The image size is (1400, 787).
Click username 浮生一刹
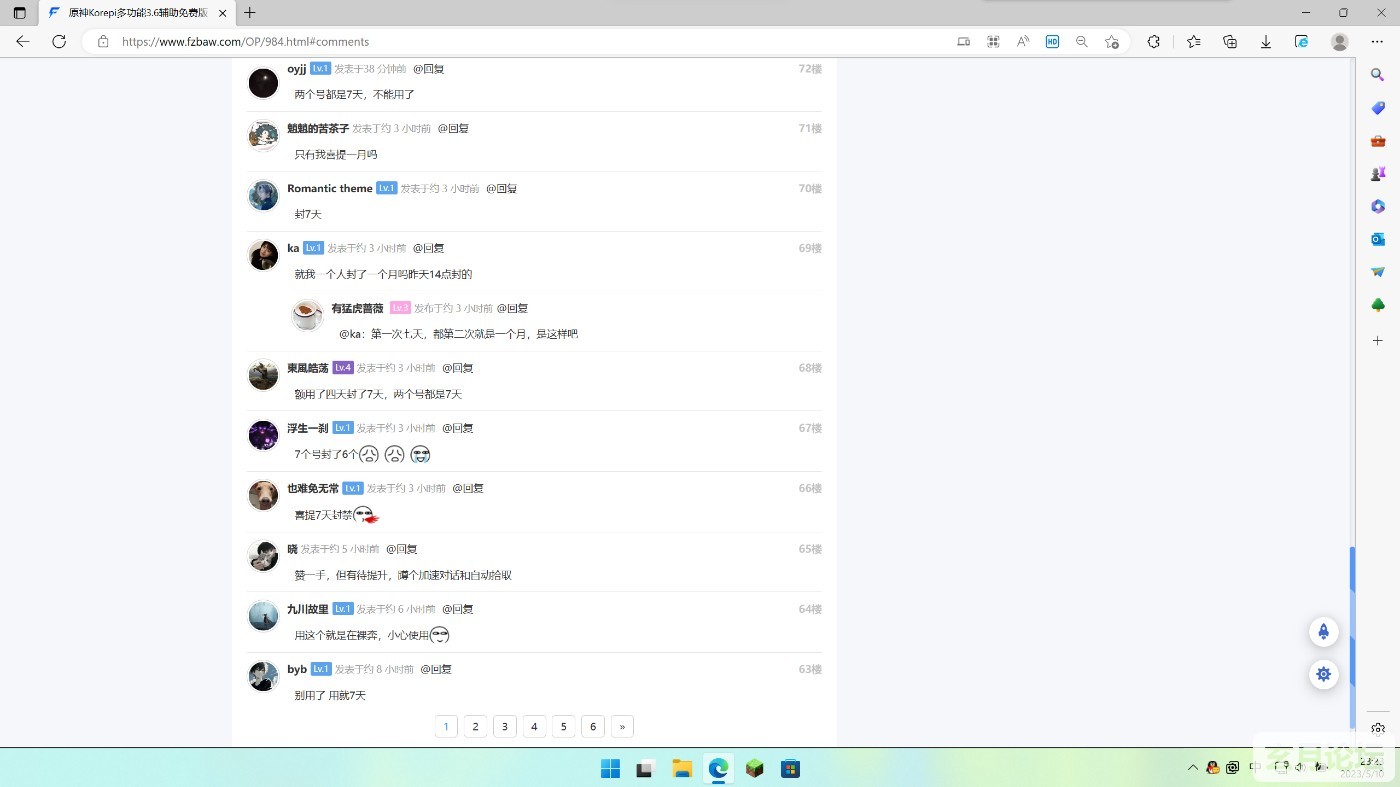pyautogui.click(x=308, y=428)
